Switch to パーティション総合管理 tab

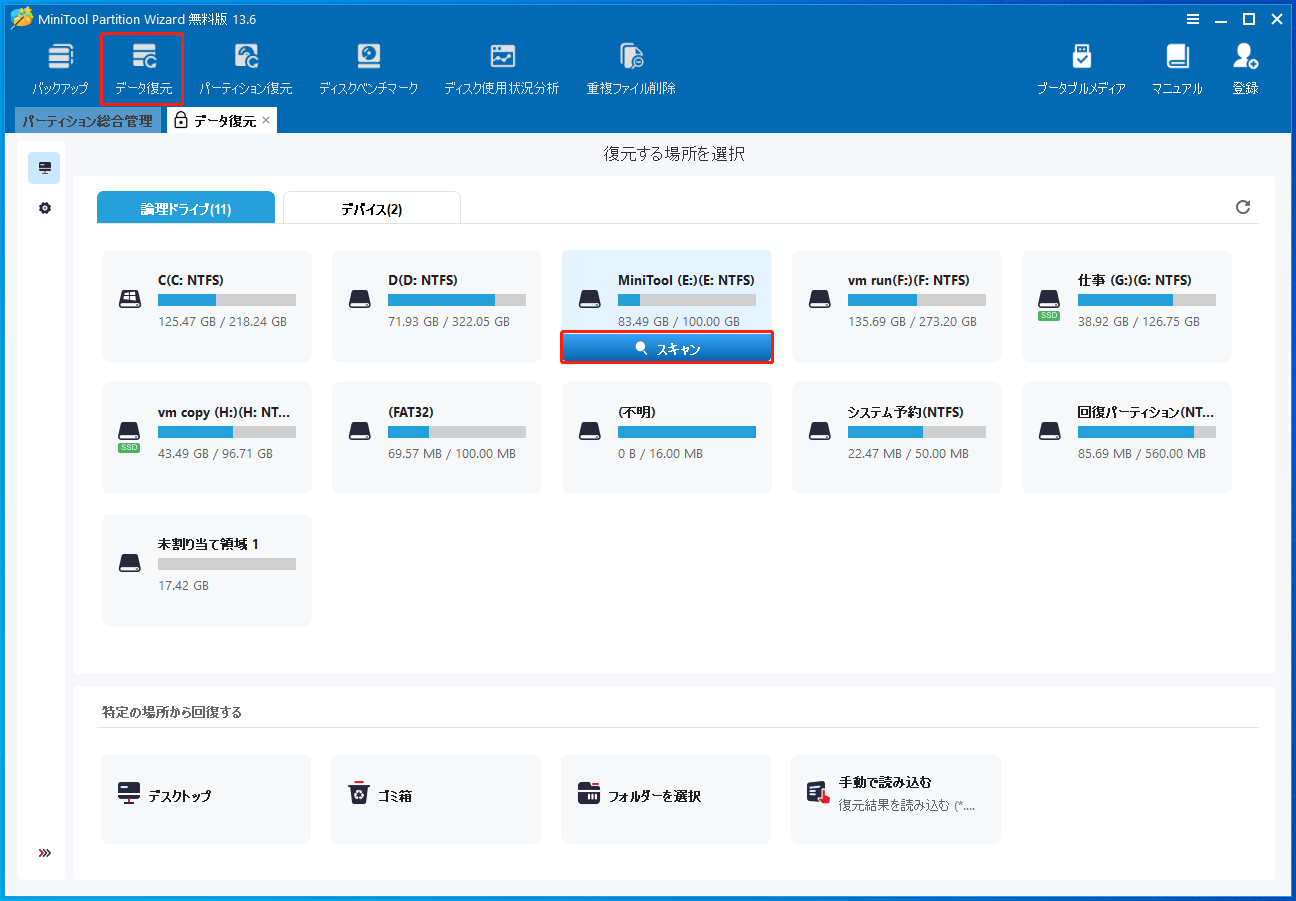click(88, 121)
